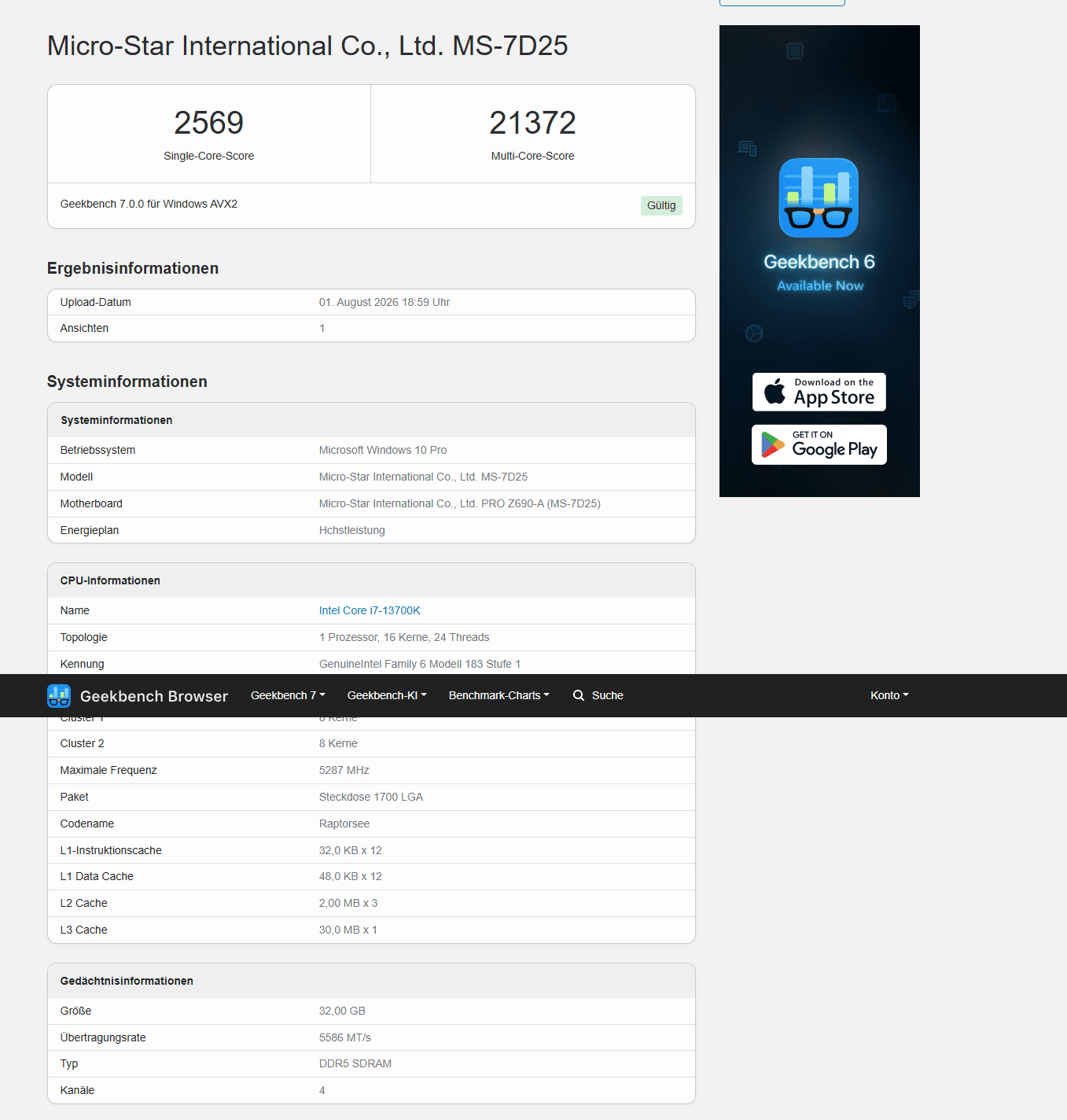The image size is (1067, 1120).
Task: Expand the Geekbench-KI dropdown
Action: (x=387, y=695)
